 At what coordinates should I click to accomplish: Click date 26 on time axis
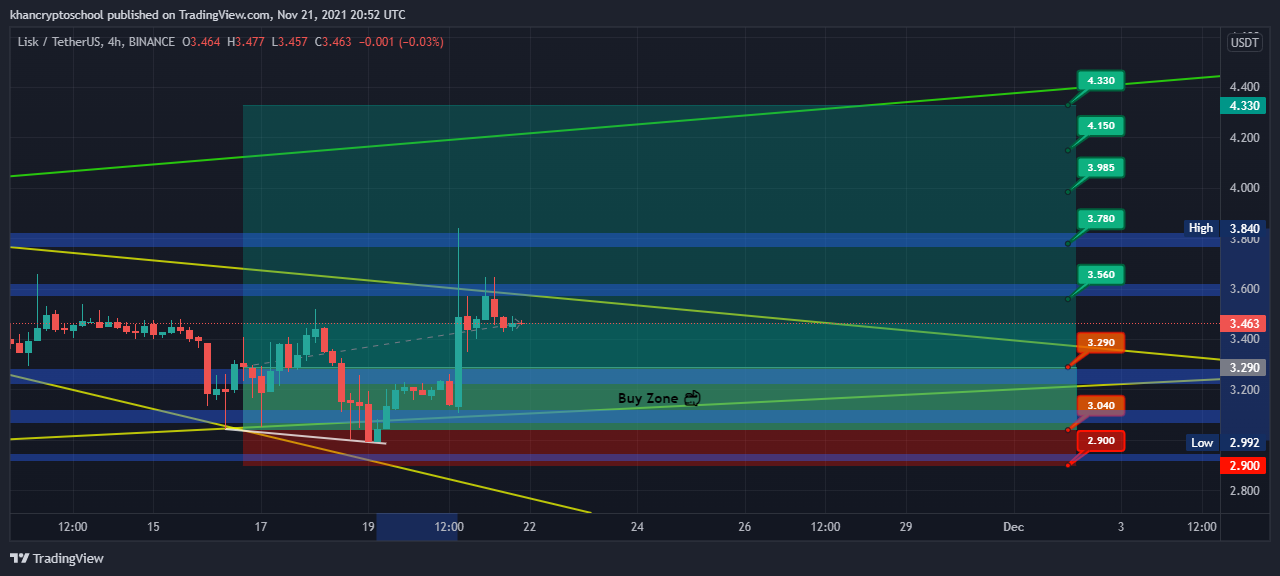coord(745,527)
